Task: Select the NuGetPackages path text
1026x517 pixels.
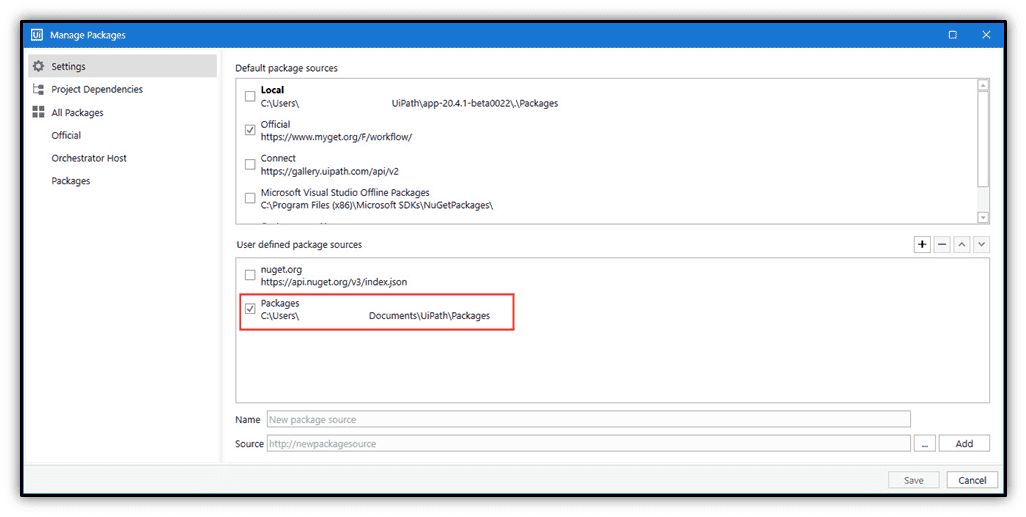Action: [376, 205]
